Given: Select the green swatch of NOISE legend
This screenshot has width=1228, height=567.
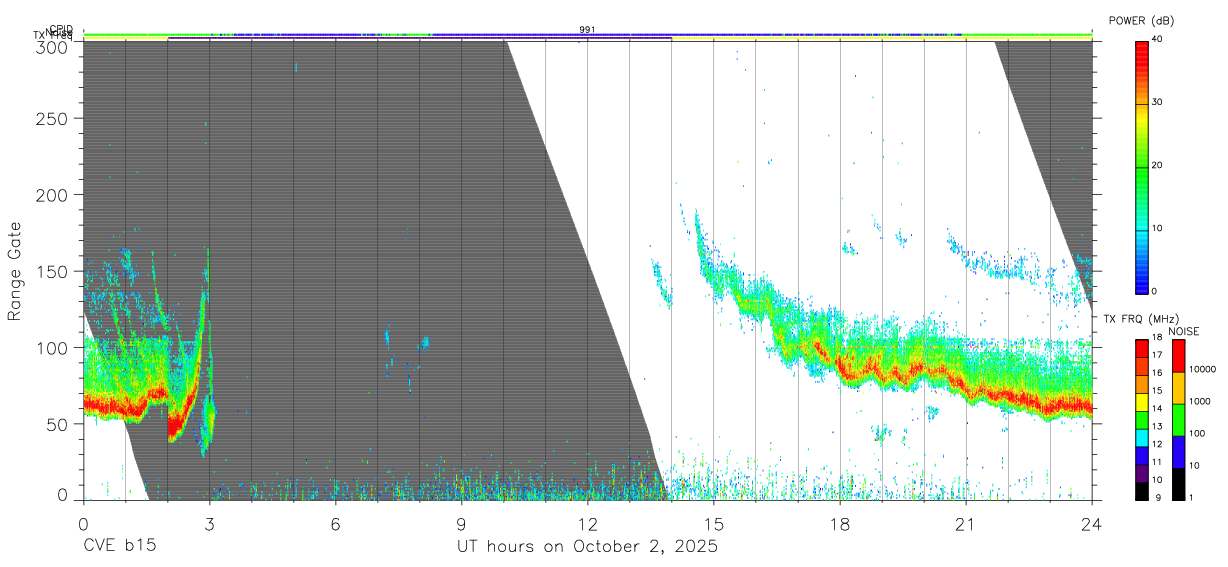Looking at the screenshot, I should point(1178,419).
